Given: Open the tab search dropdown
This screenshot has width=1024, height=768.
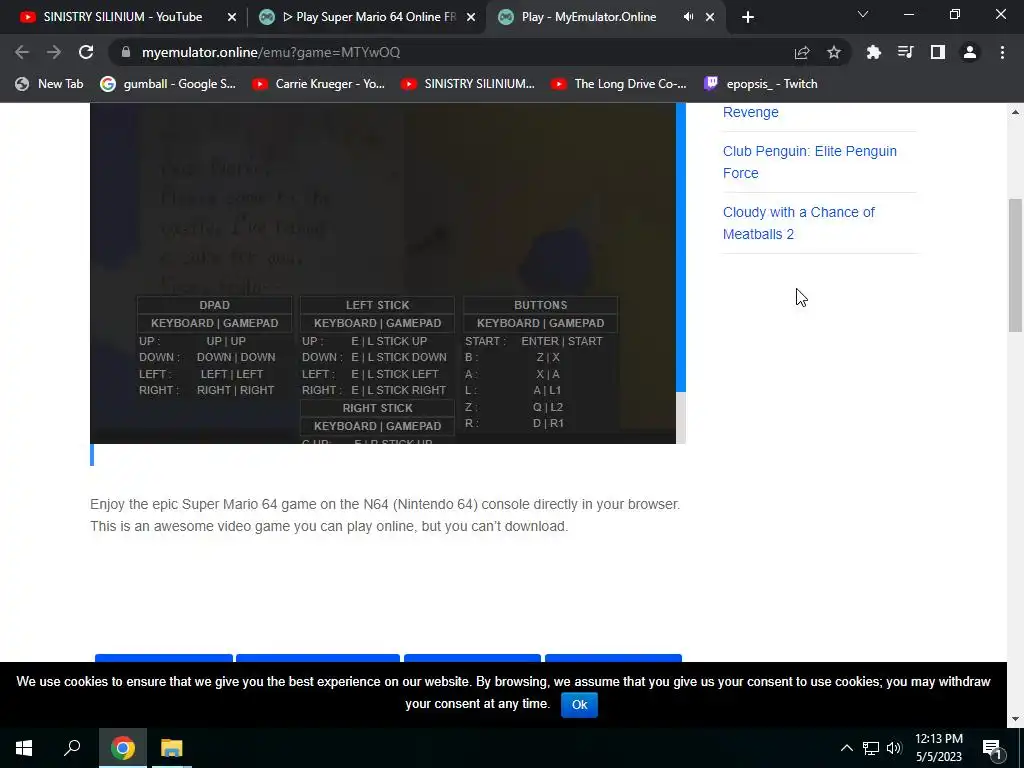Looking at the screenshot, I should [863, 14].
